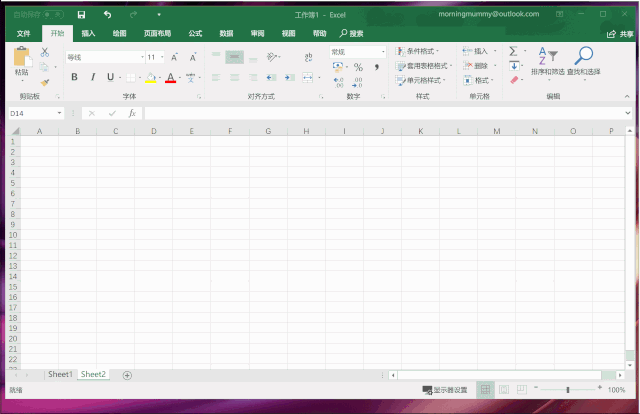Open Display Settings in status bar
Screen dimensions: 640x414
[445, 390]
